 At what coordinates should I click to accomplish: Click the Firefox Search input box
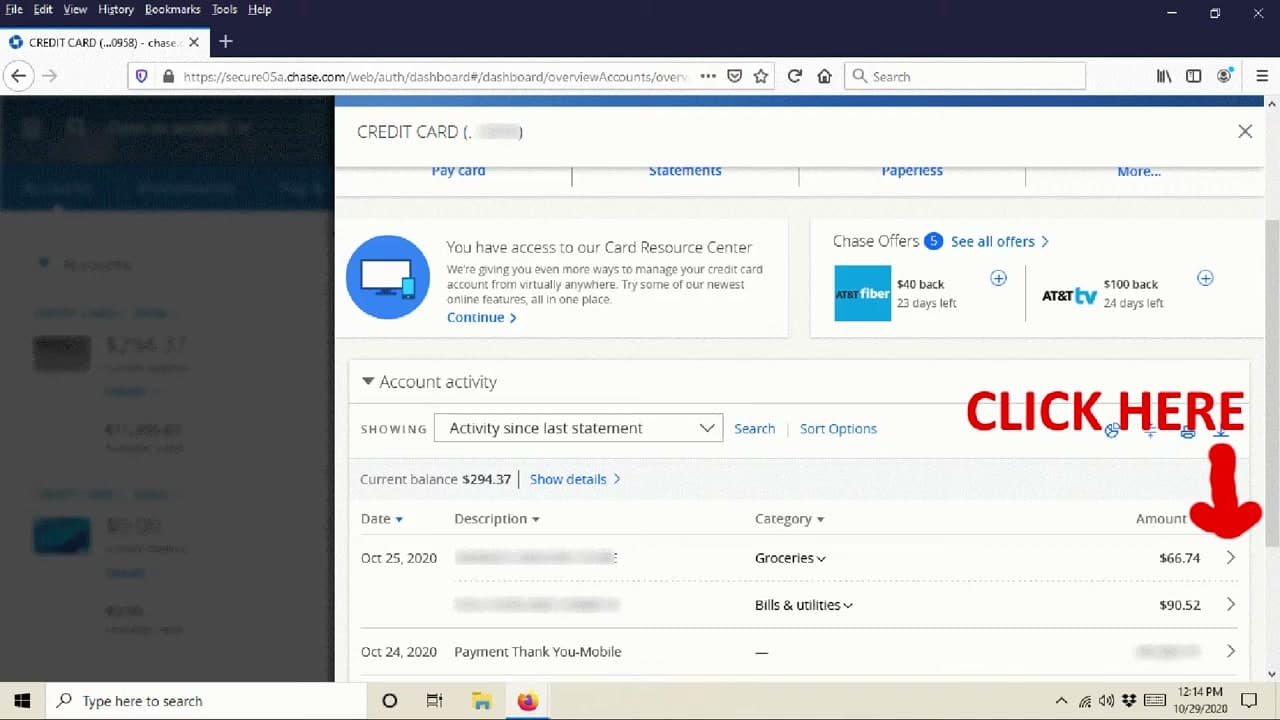tap(965, 76)
